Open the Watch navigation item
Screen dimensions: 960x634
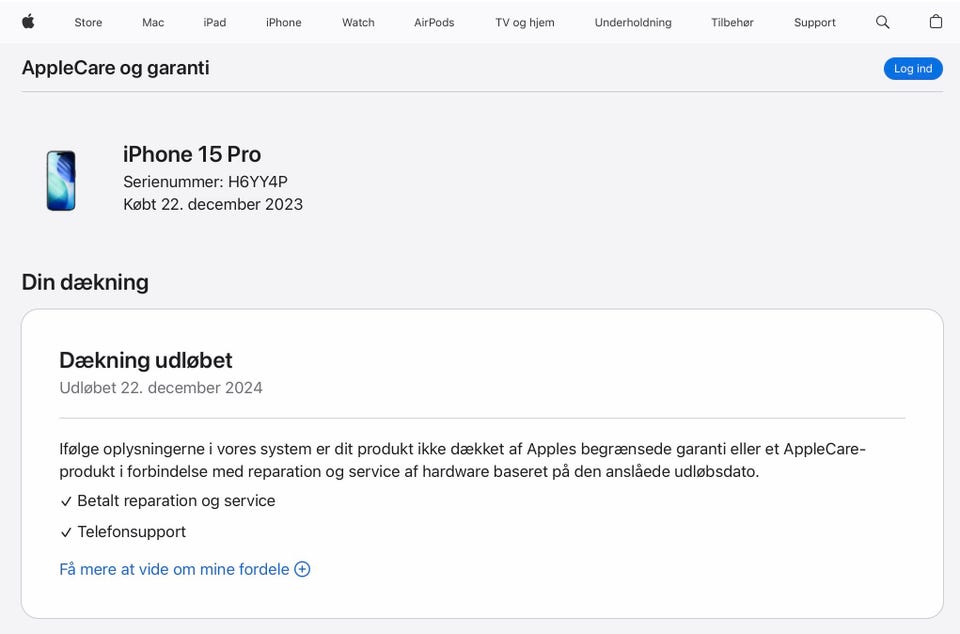click(x=358, y=22)
